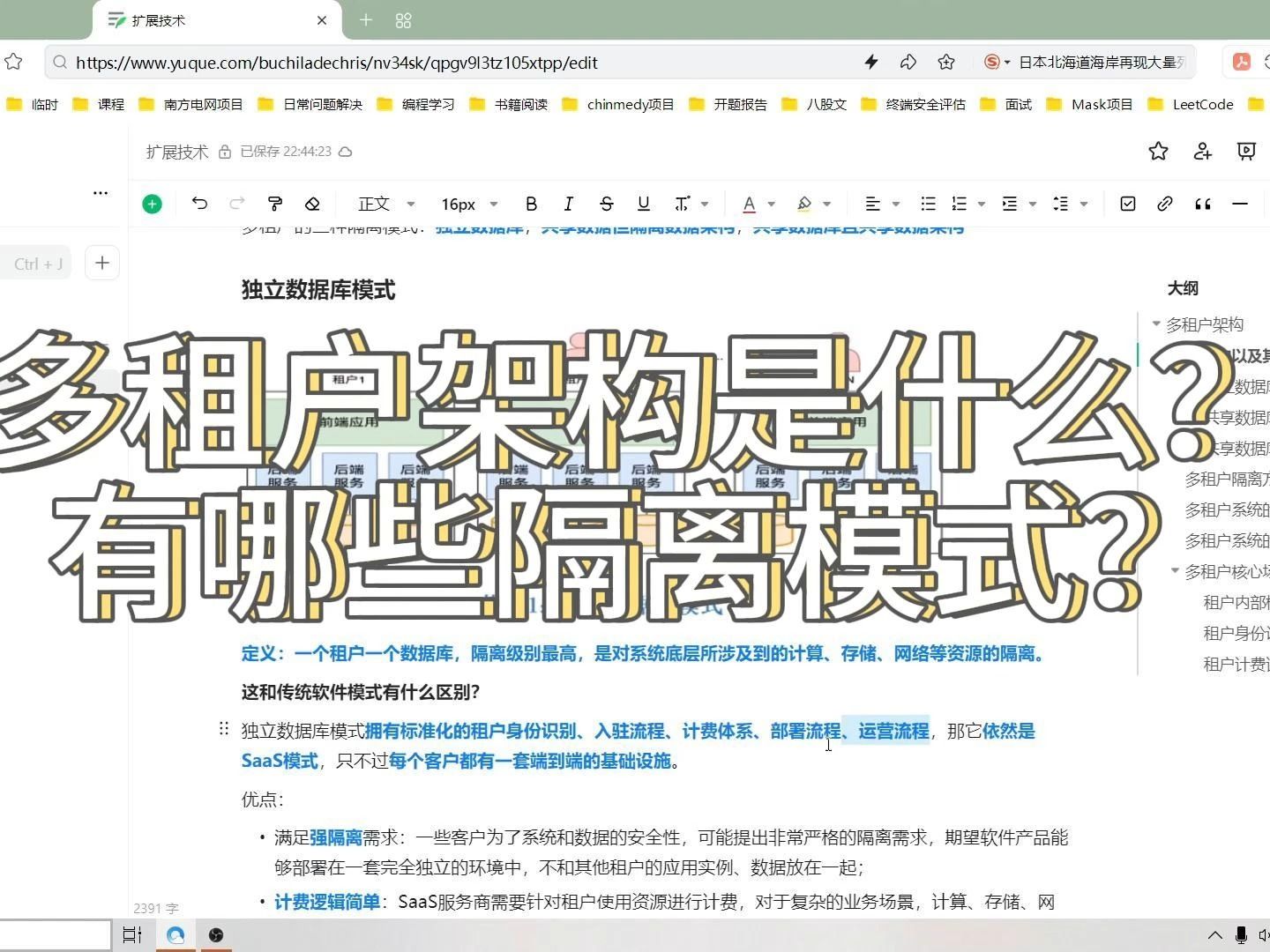
Task: Undo the last edit
Action: tap(199, 204)
